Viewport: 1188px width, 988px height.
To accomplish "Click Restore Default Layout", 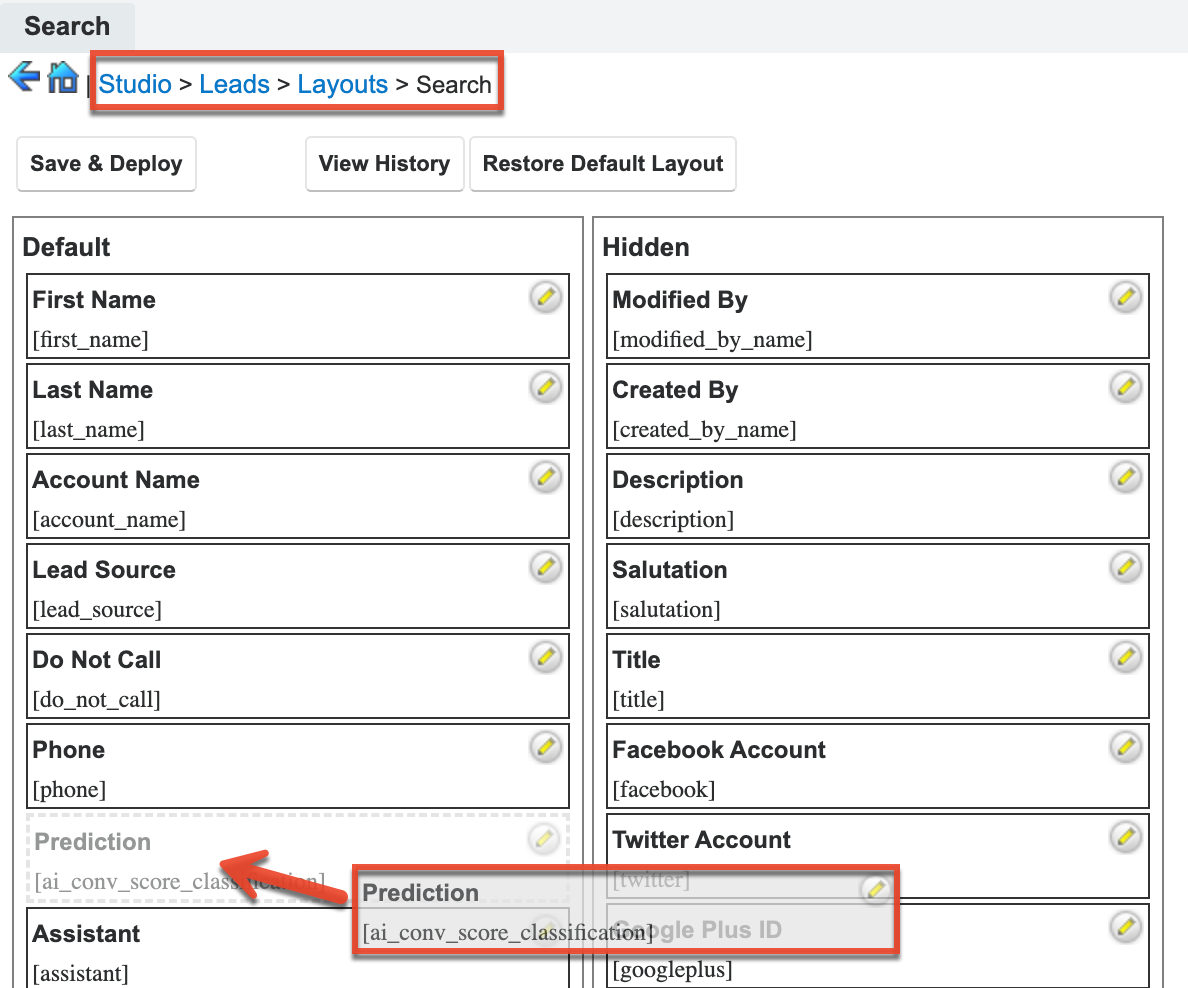I will click(x=603, y=163).
